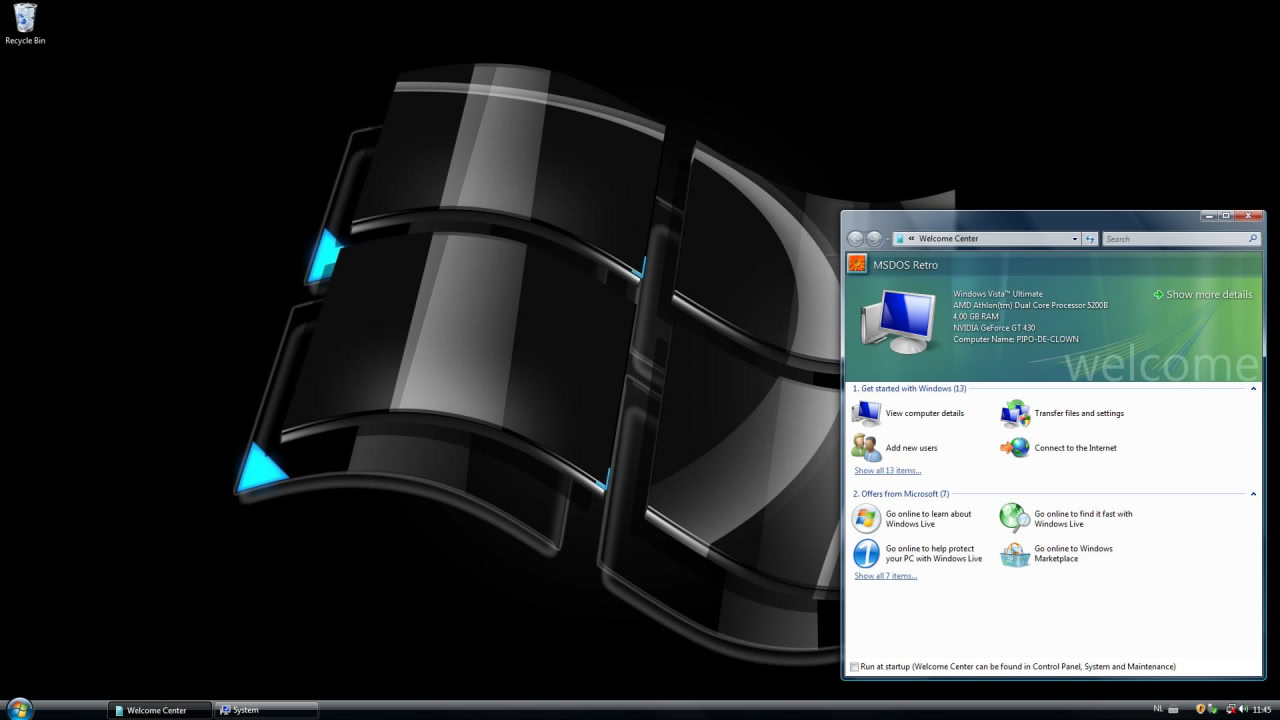The width and height of the screenshot is (1280, 720).
Task: Click the 4,00 GB RAM text
Action: coord(976,316)
